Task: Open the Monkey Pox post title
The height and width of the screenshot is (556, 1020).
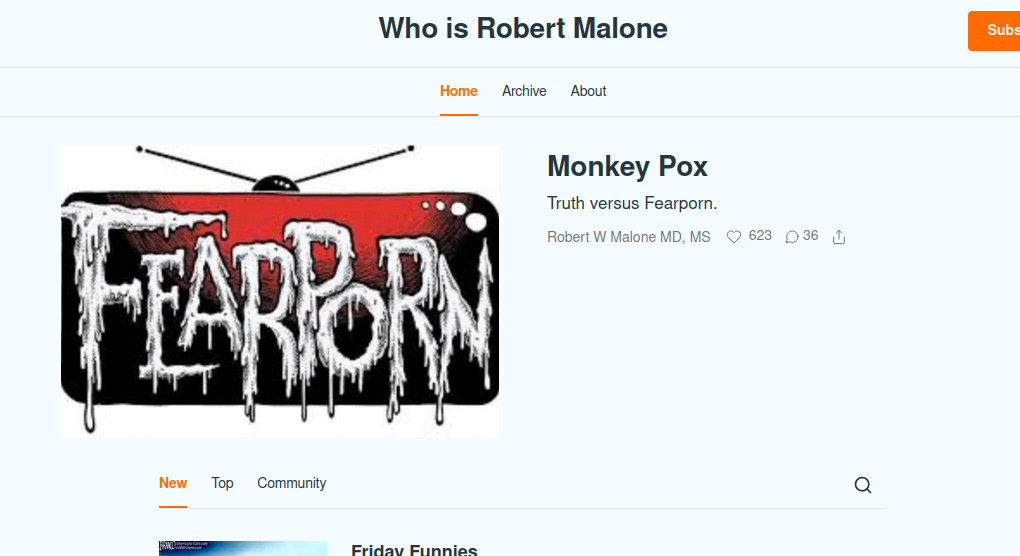Action: click(627, 166)
